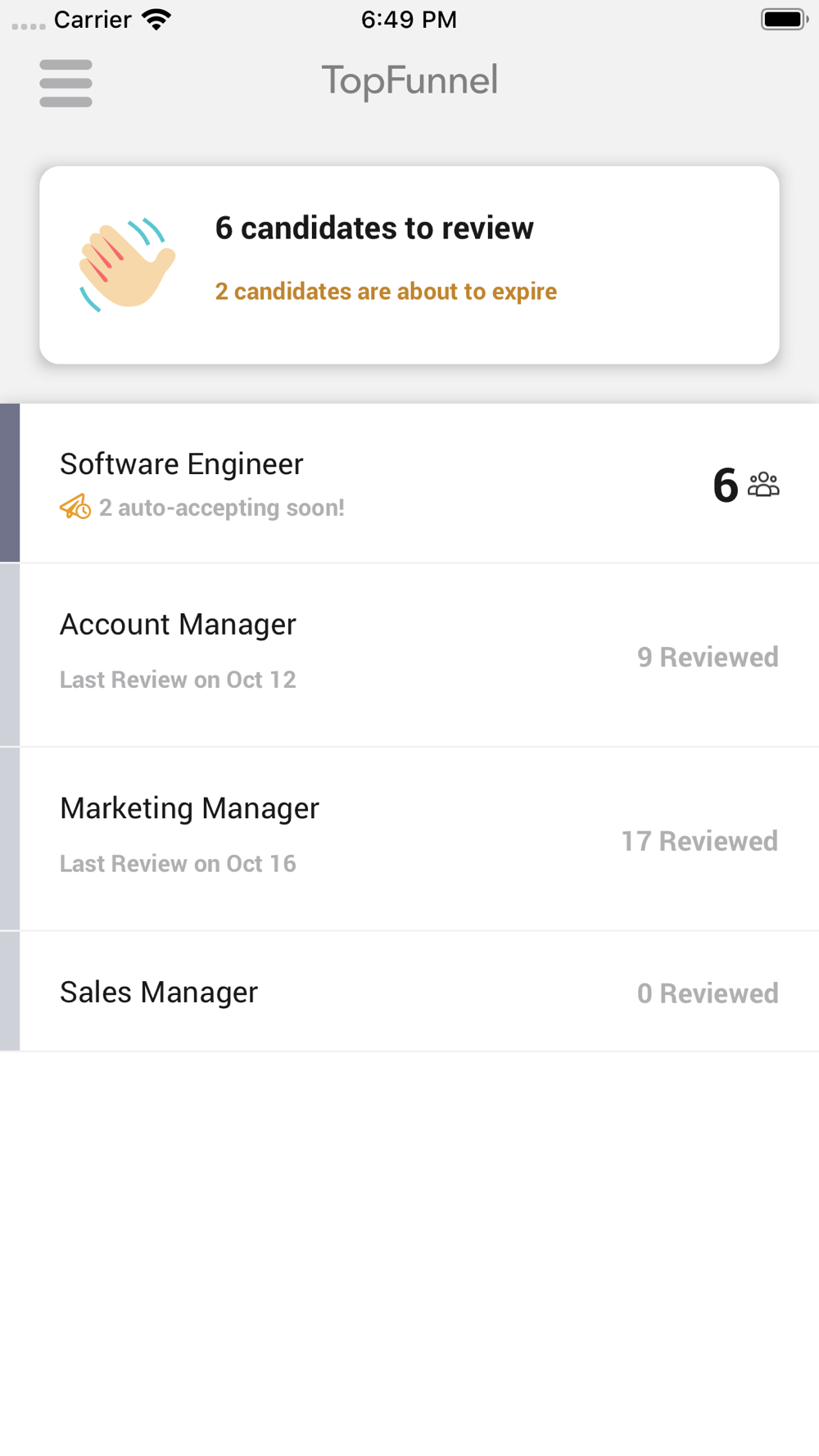The height and width of the screenshot is (1456, 819).
Task: Open the hamburger menu
Action: [66, 83]
